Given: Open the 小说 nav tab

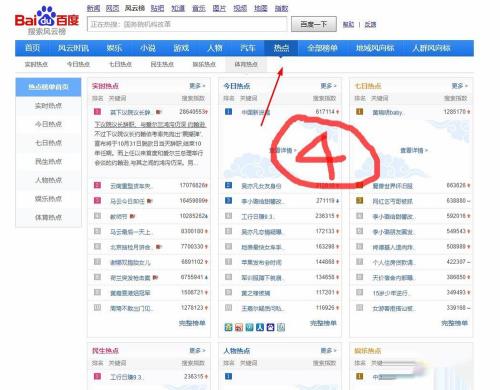Looking at the screenshot, I should coord(148,48).
